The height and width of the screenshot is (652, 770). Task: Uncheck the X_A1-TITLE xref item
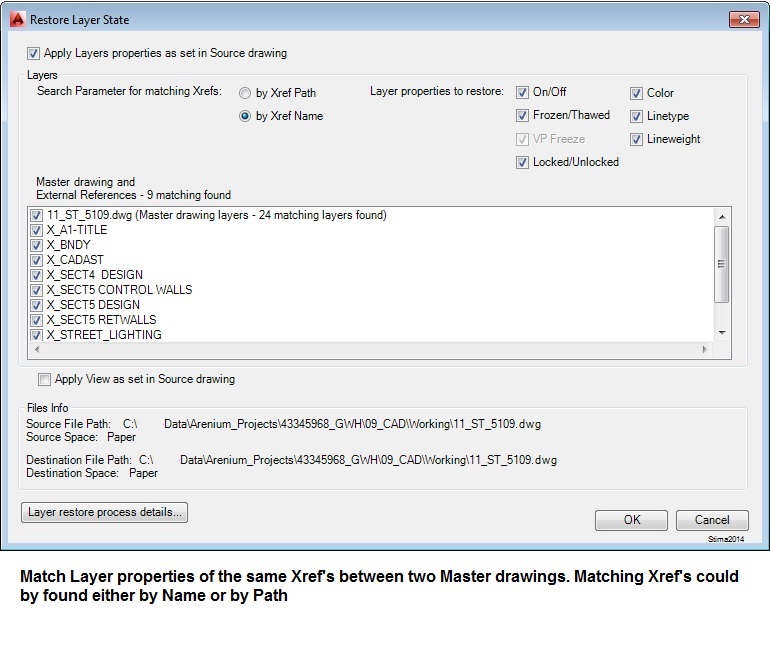pos(37,230)
